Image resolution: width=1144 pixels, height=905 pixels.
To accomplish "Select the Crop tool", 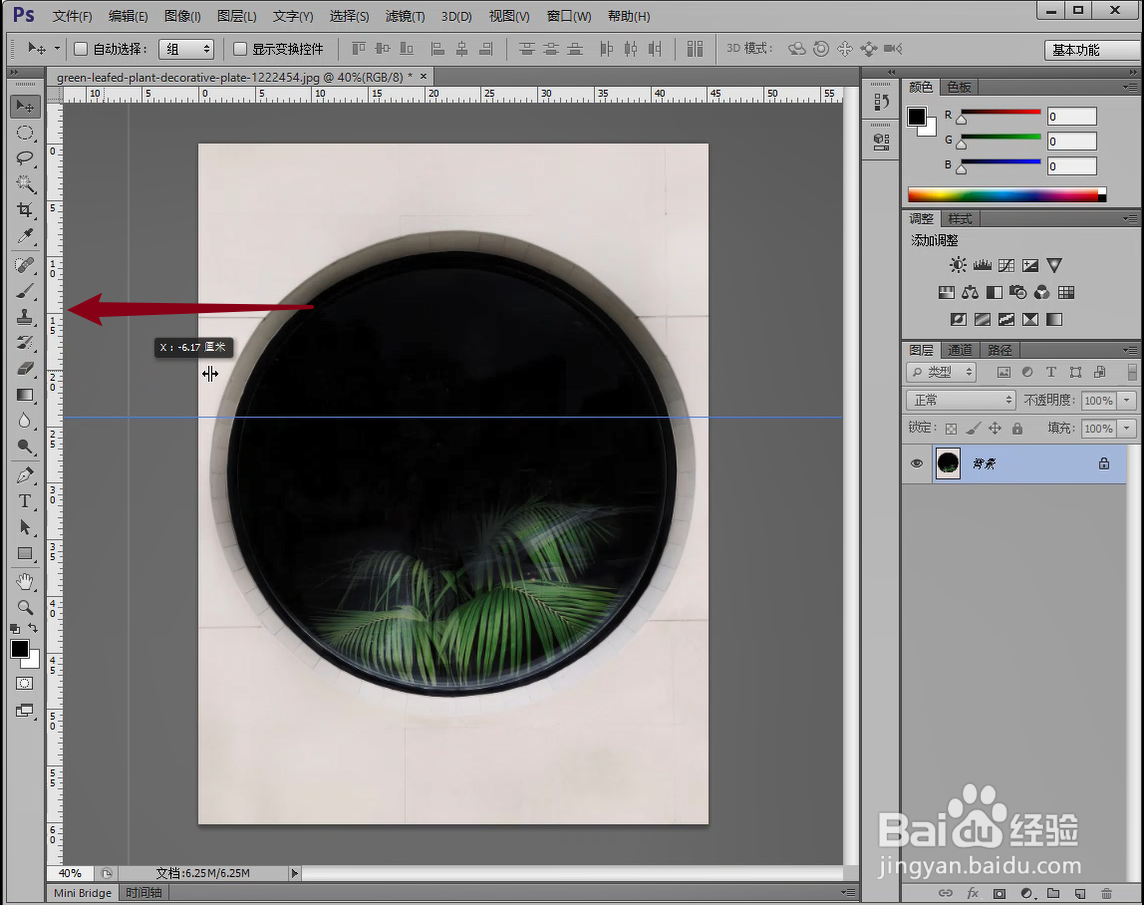I will coord(25,211).
